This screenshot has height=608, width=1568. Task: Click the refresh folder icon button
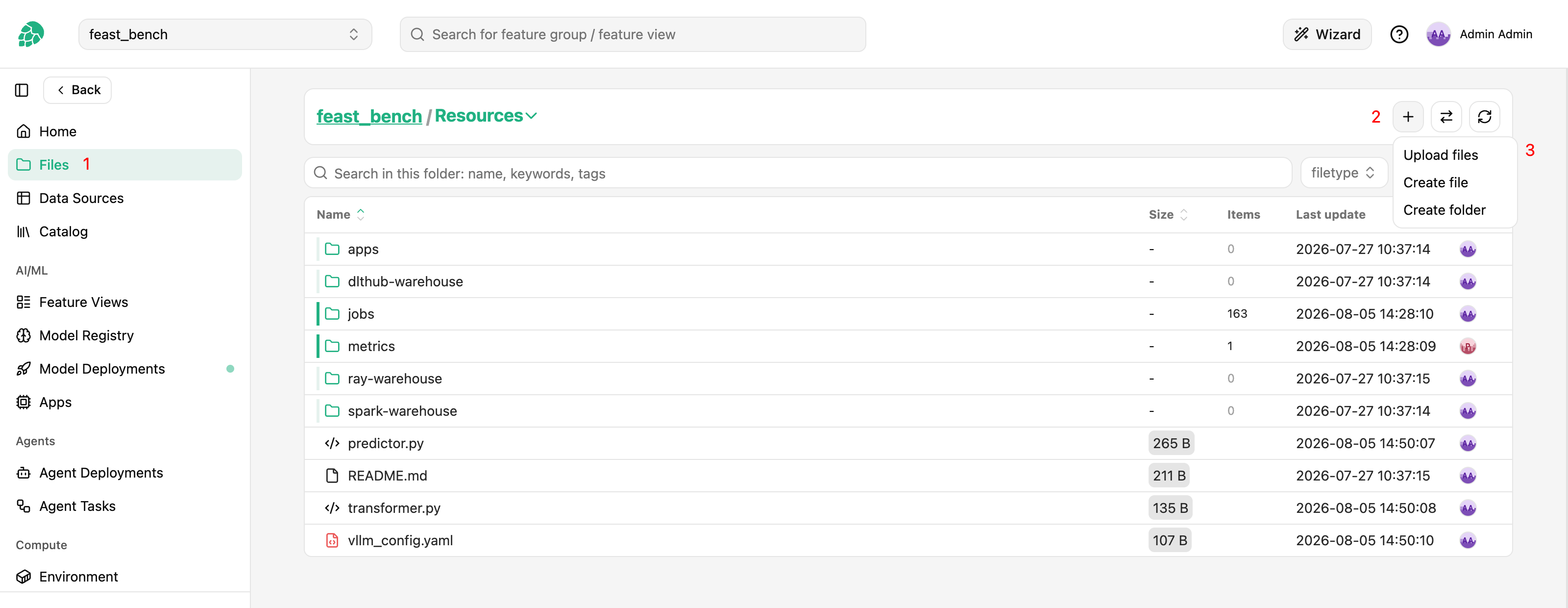[x=1484, y=116]
